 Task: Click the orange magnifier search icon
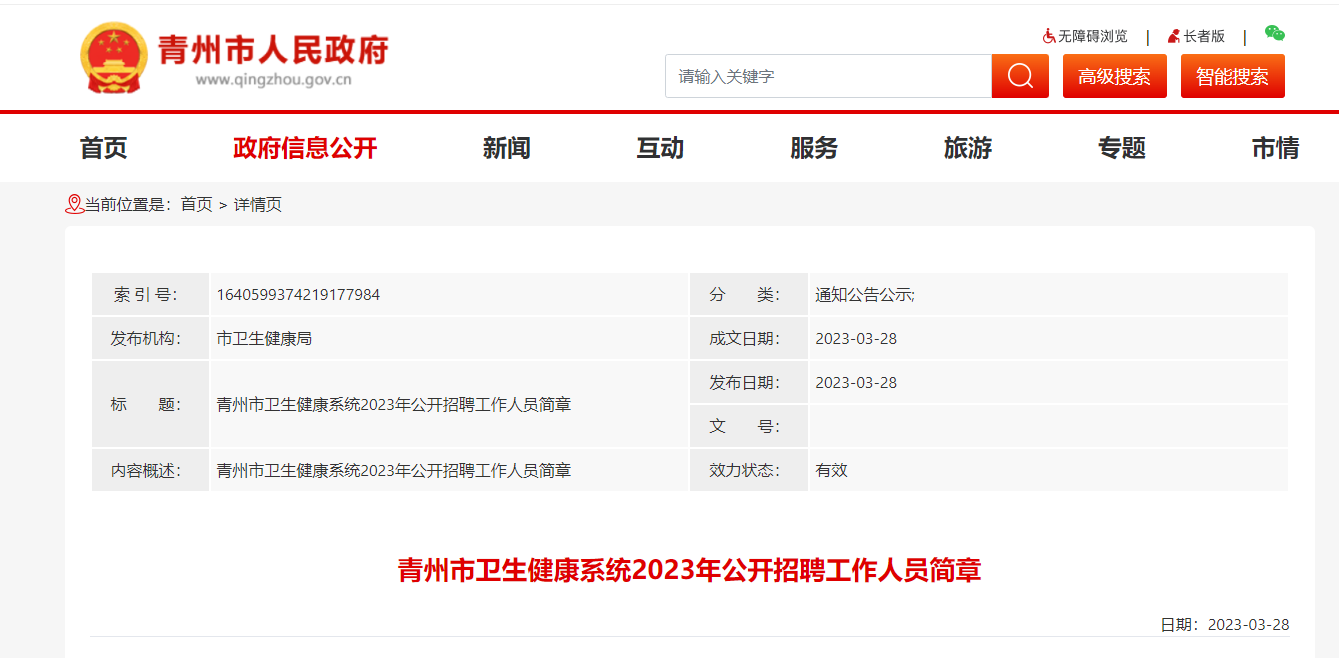(x=1020, y=76)
